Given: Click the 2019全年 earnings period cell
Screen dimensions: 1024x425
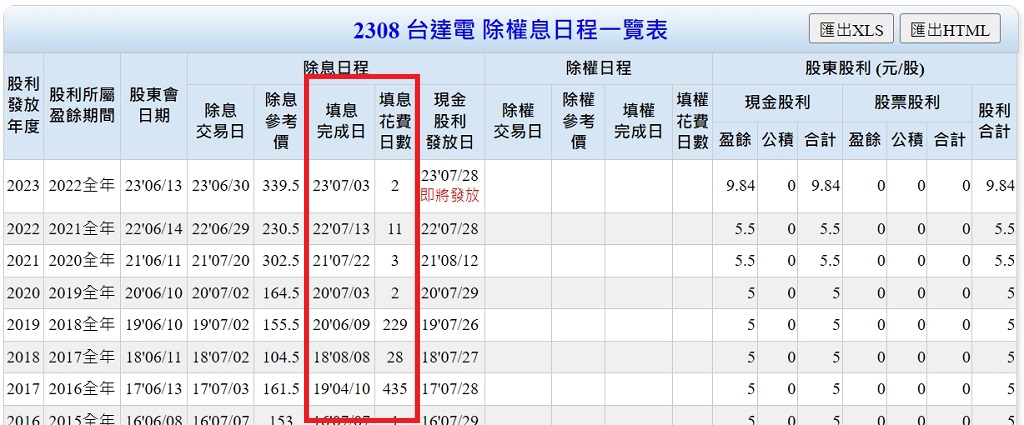Looking at the screenshot, I should [x=82, y=293].
